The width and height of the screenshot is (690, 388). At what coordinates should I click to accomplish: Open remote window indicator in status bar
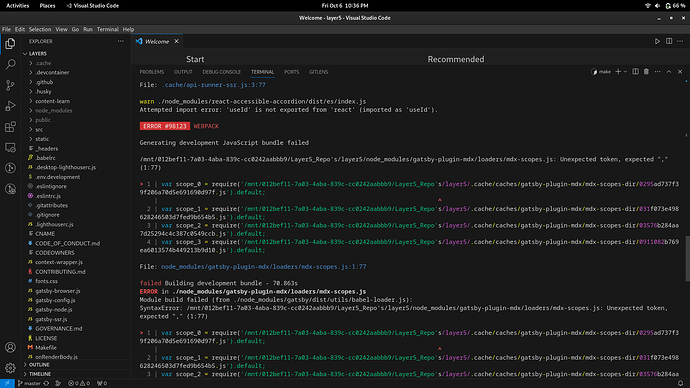7,384
